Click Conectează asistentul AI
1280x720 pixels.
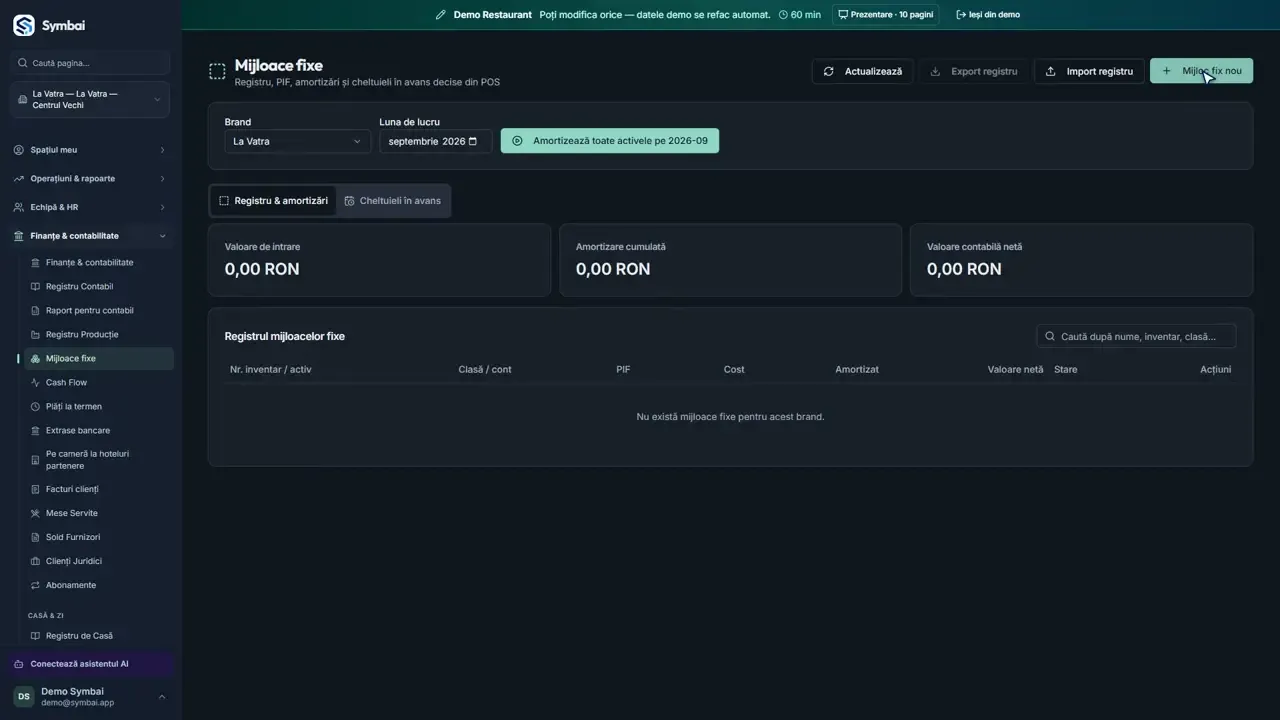pos(90,664)
